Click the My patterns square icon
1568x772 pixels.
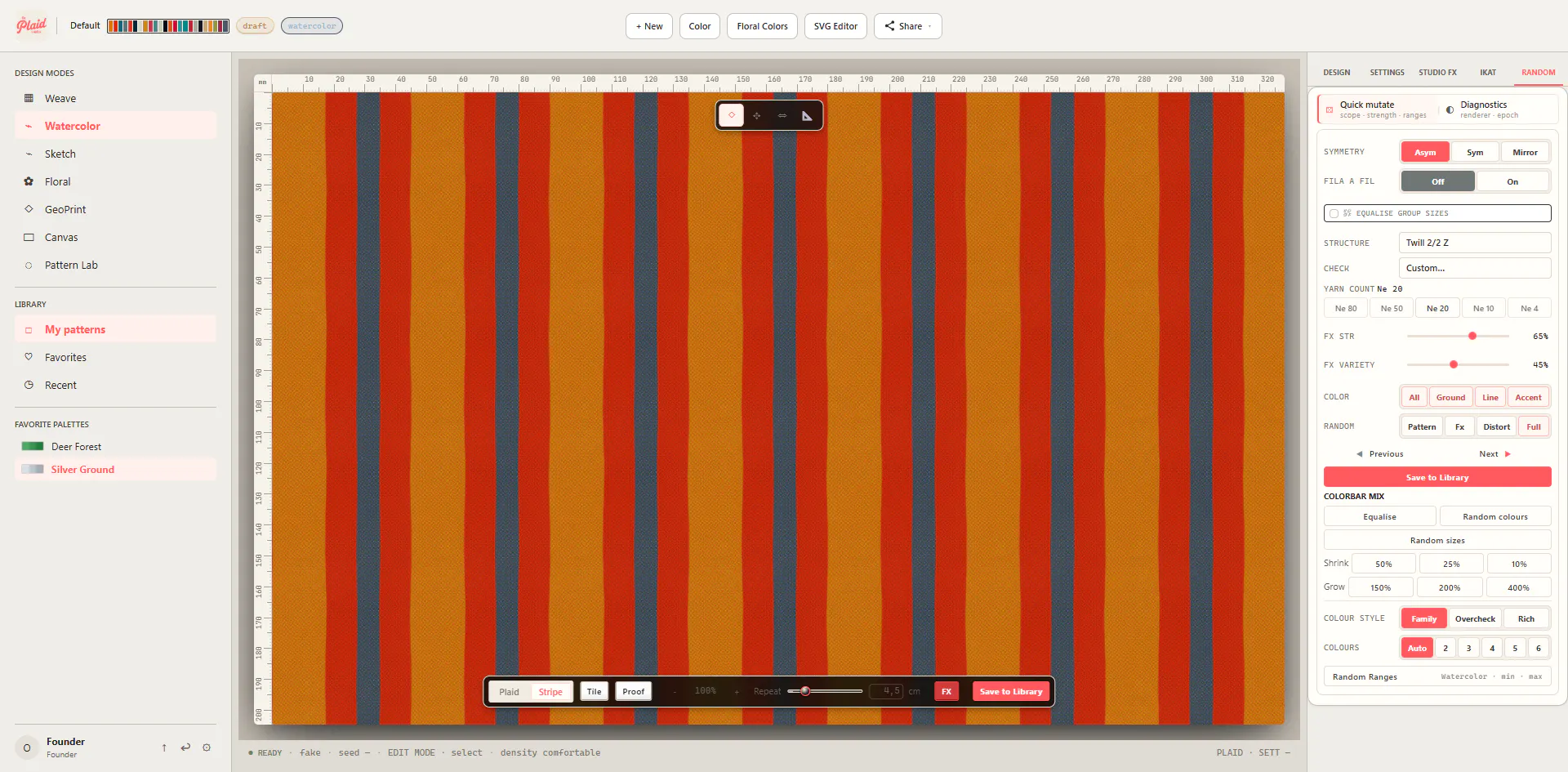[29, 330]
